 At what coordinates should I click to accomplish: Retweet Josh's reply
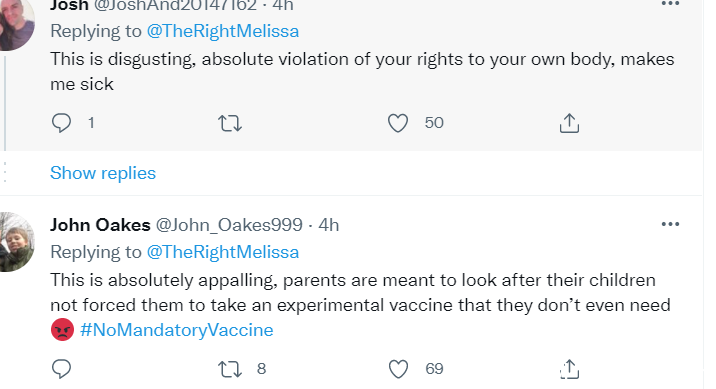[230, 123]
